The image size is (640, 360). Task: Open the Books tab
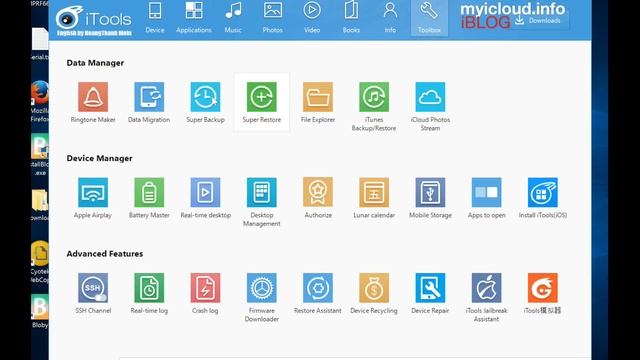coord(351,18)
